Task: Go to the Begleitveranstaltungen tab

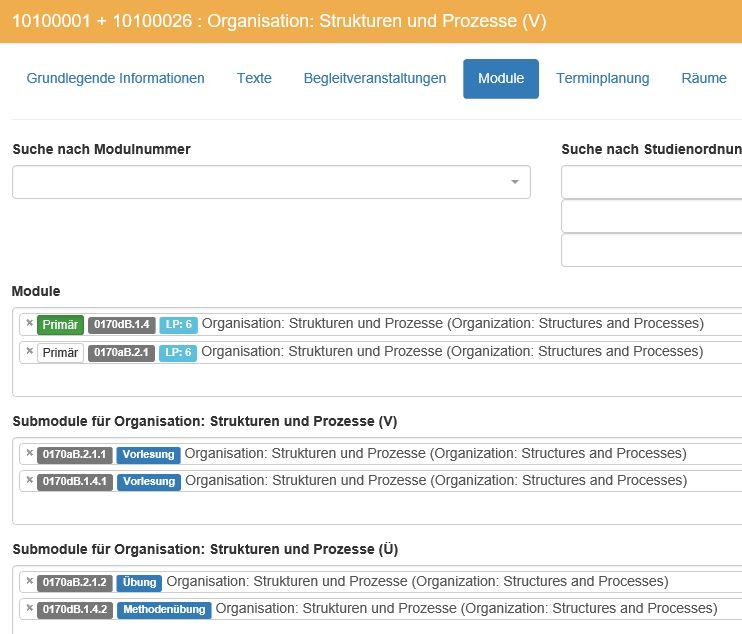Action: pos(375,78)
